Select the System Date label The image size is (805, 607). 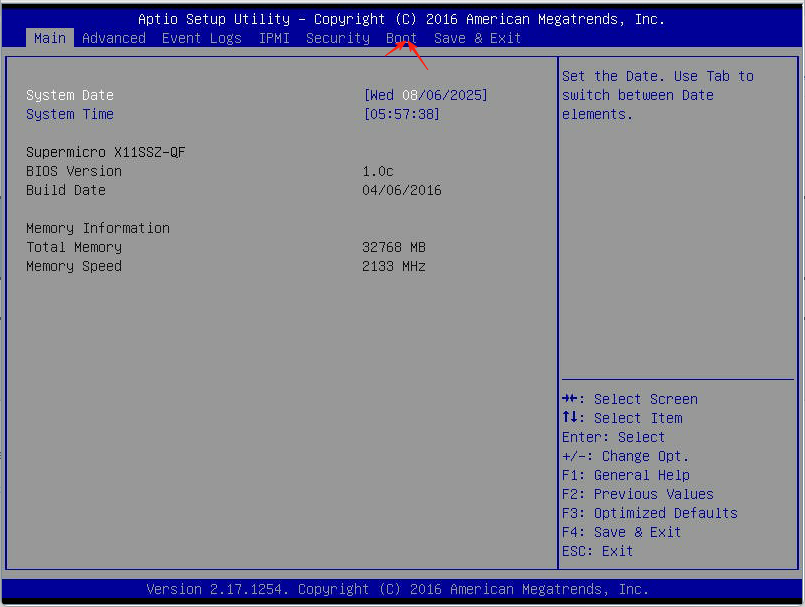pos(70,95)
